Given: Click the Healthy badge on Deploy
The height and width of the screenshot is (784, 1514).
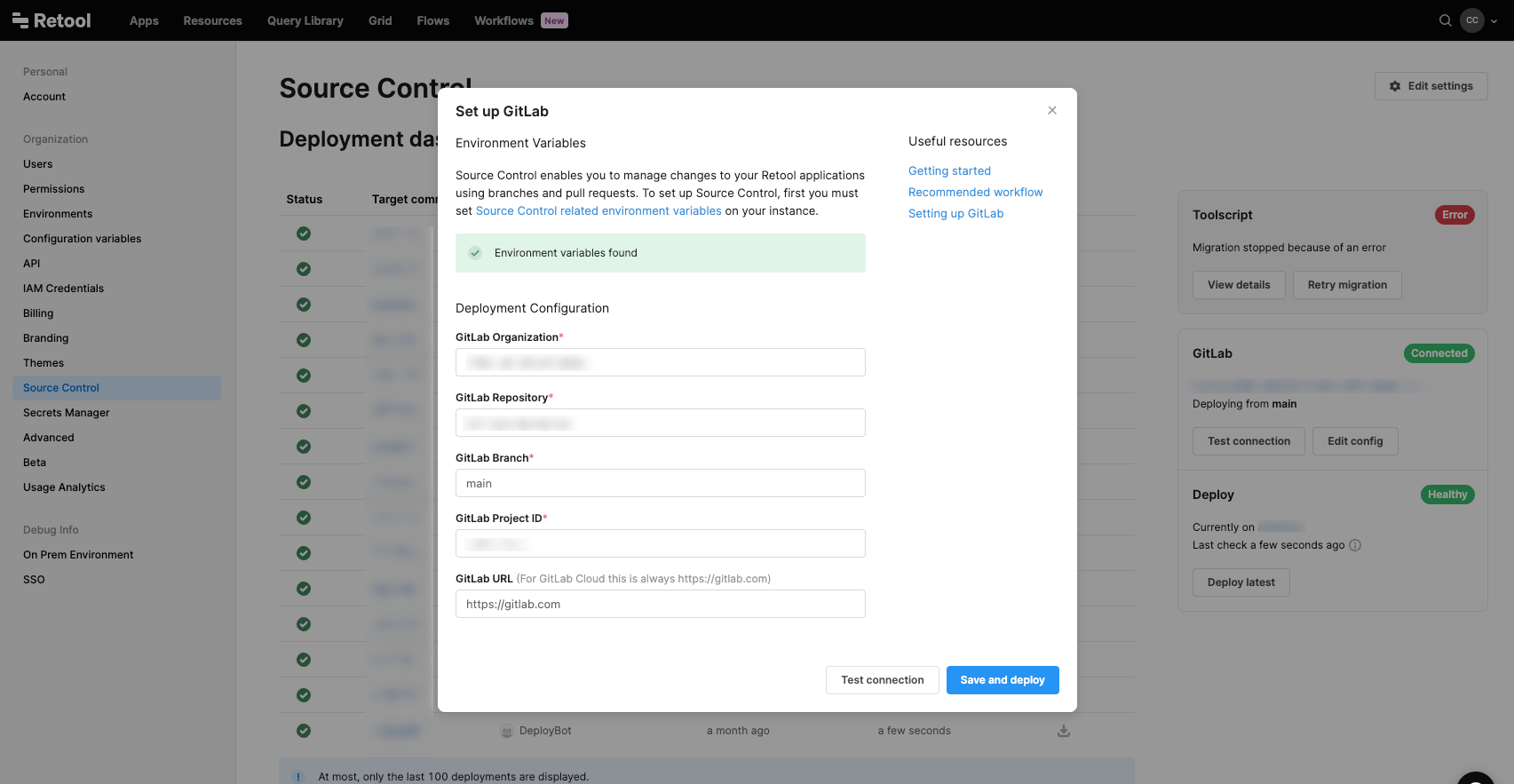Looking at the screenshot, I should click(x=1447, y=495).
